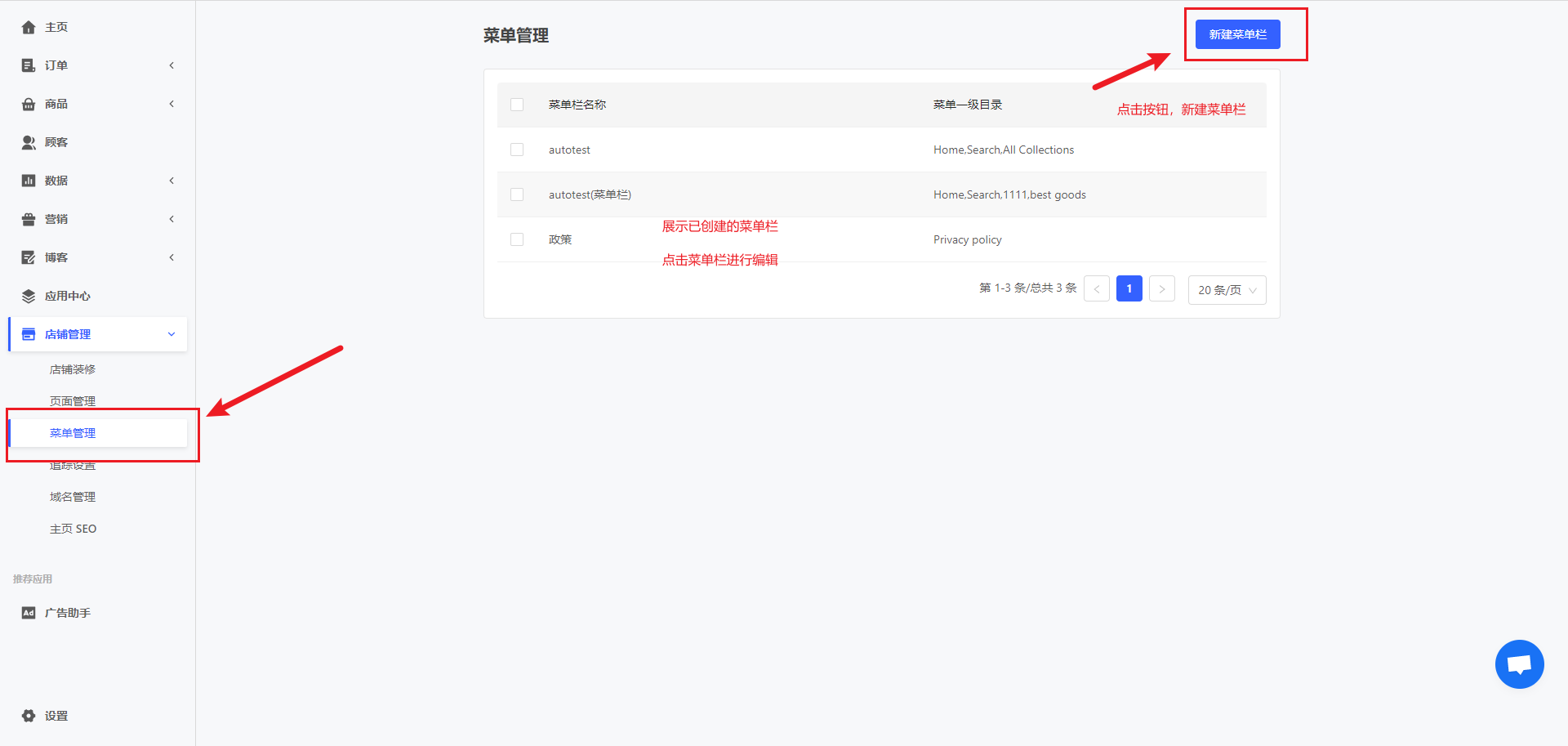Click 设置 label in sidebar
Screen dimensions: 1568x746
pos(56,716)
